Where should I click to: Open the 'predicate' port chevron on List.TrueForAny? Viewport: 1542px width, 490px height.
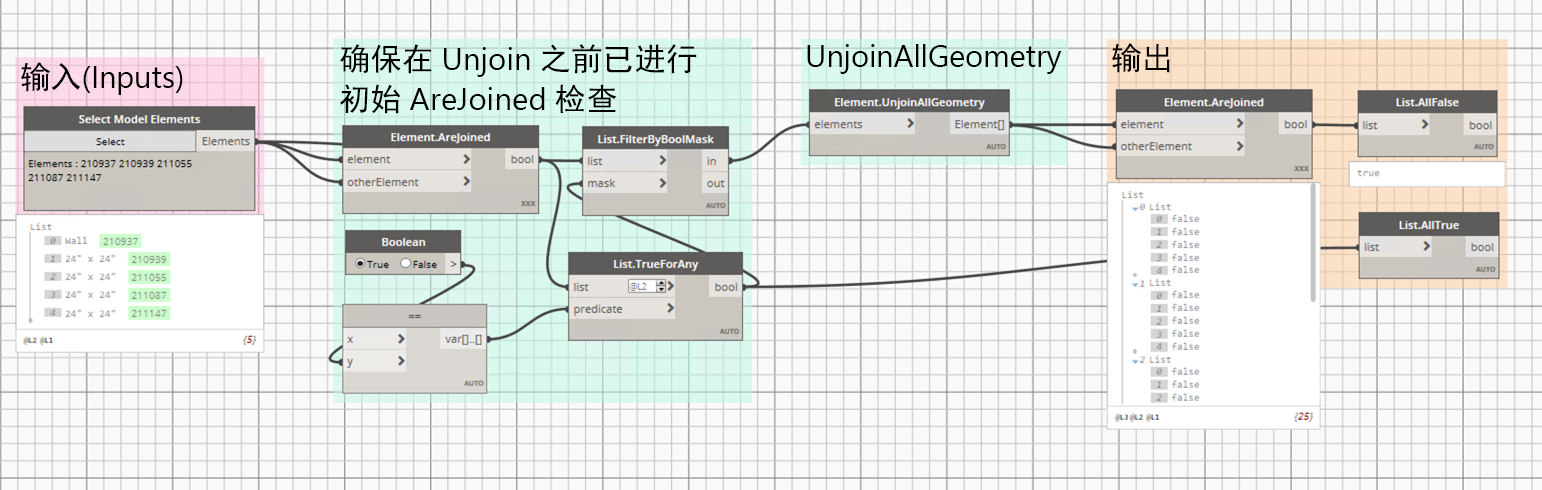click(672, 309)
